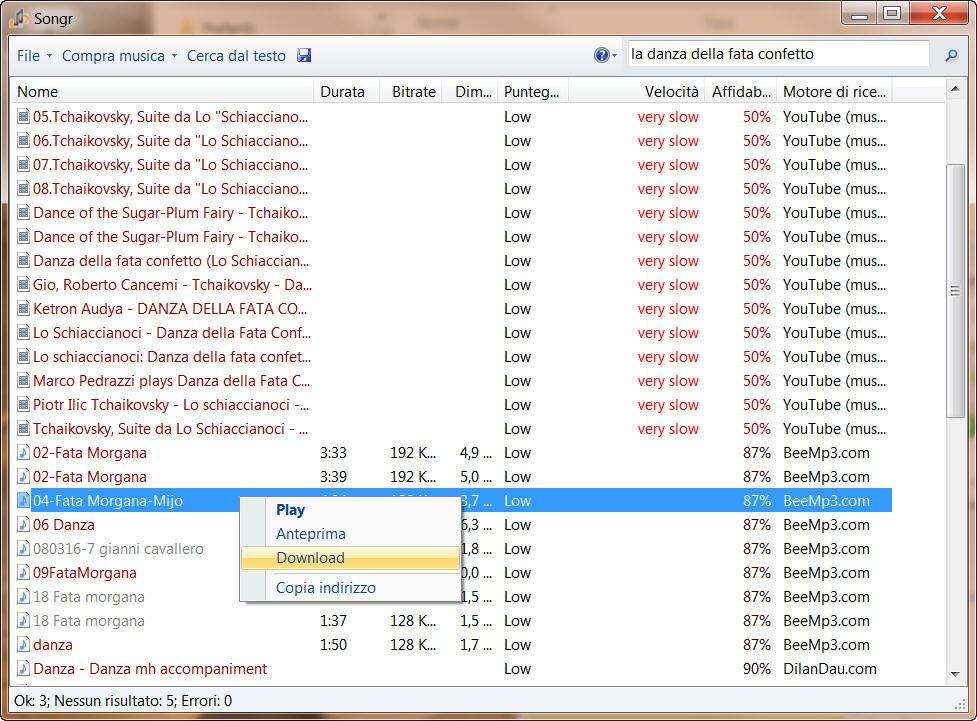The image size is (977, 721).
Task: Maximize the Songr window
Action: [x=892, y=14]
